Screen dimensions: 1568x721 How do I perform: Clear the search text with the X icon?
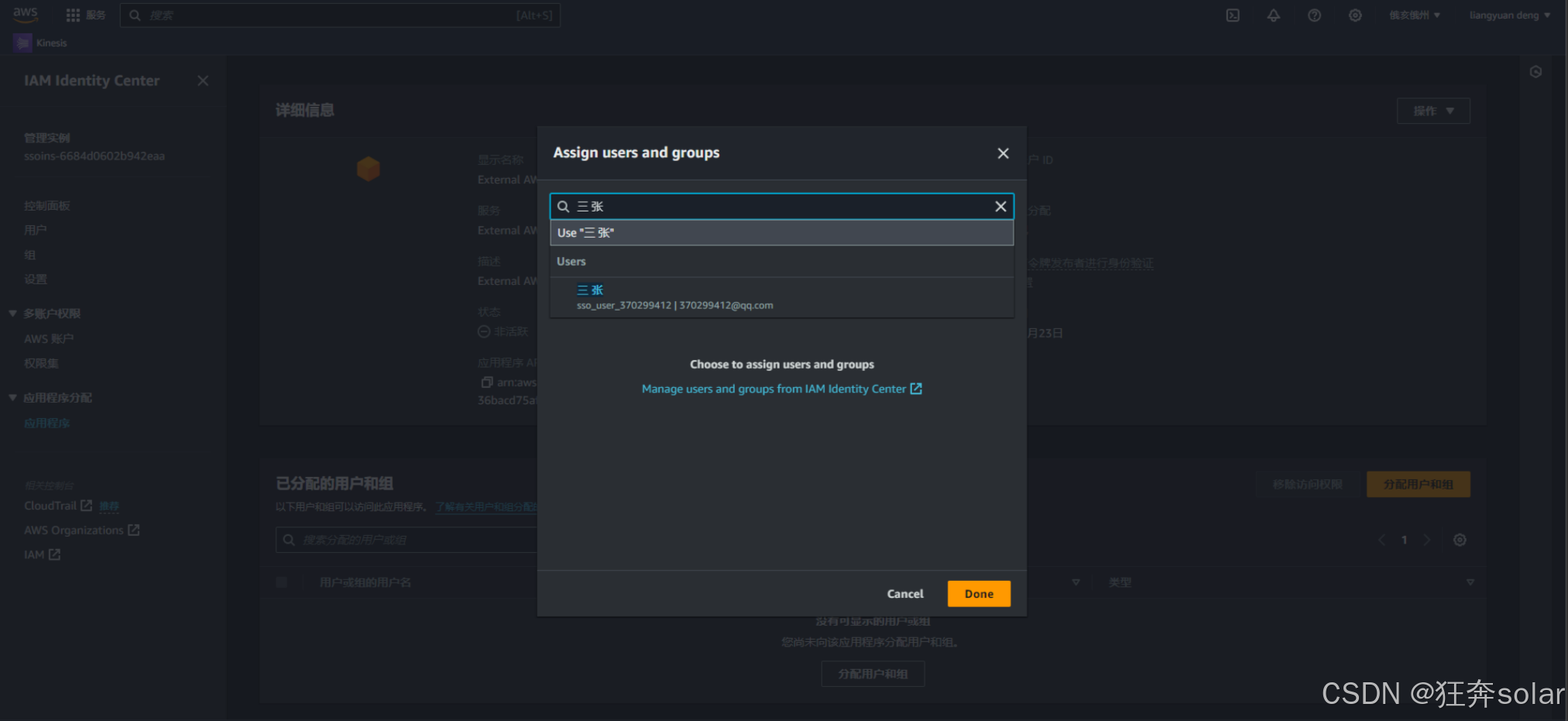tap(1000, 206)
